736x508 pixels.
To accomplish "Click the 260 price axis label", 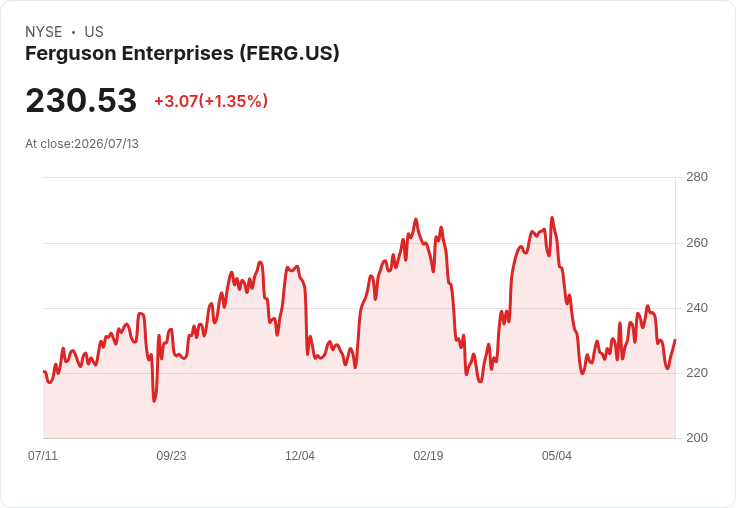I will pos(697,243).
